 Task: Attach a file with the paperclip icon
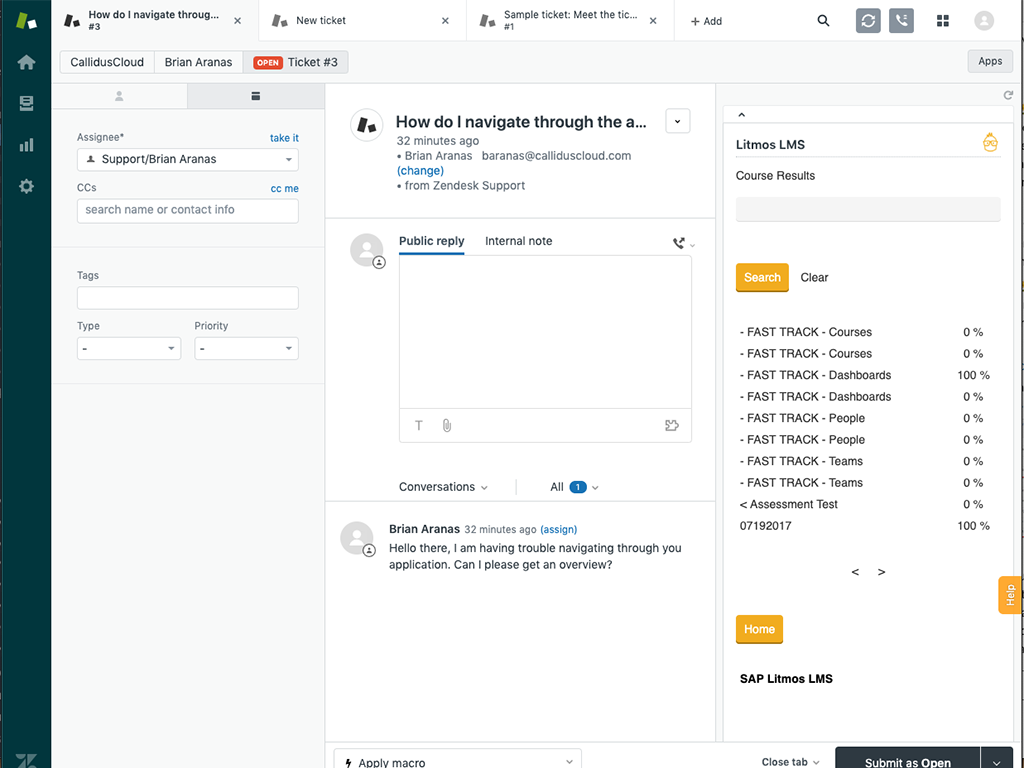pos(447,426)
